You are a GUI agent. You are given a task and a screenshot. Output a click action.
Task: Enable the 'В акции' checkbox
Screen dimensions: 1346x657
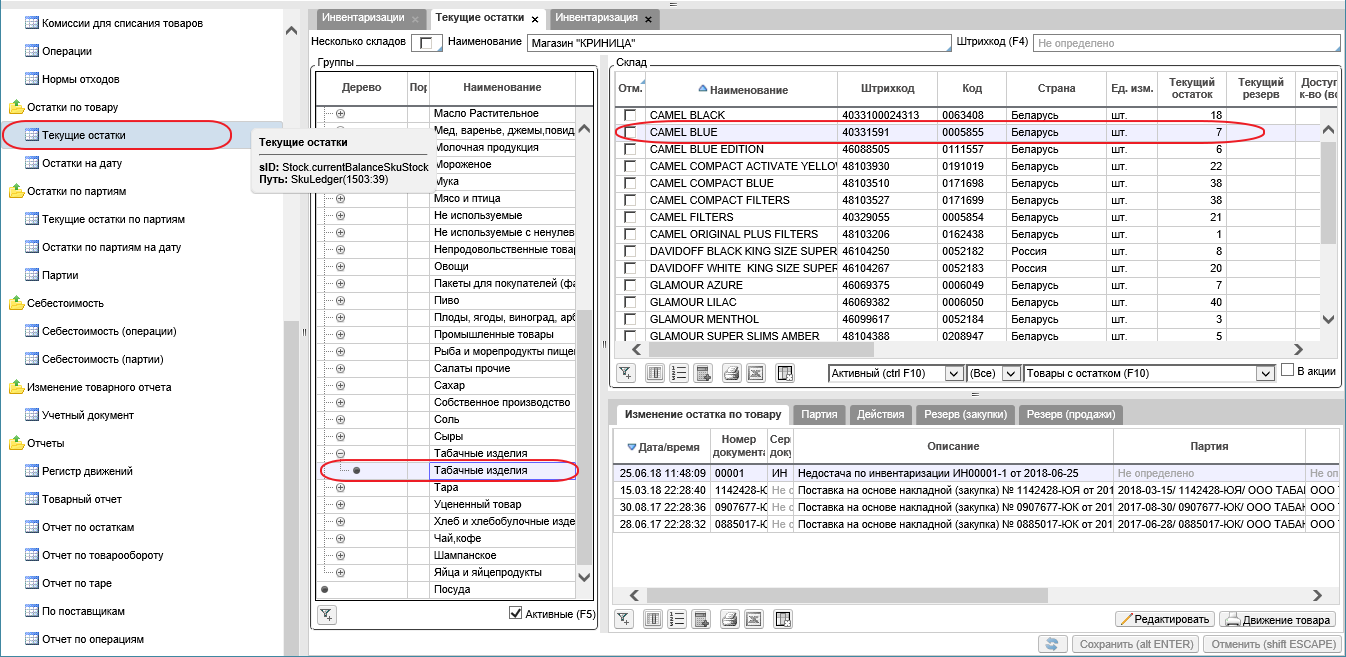[1288, 371]
